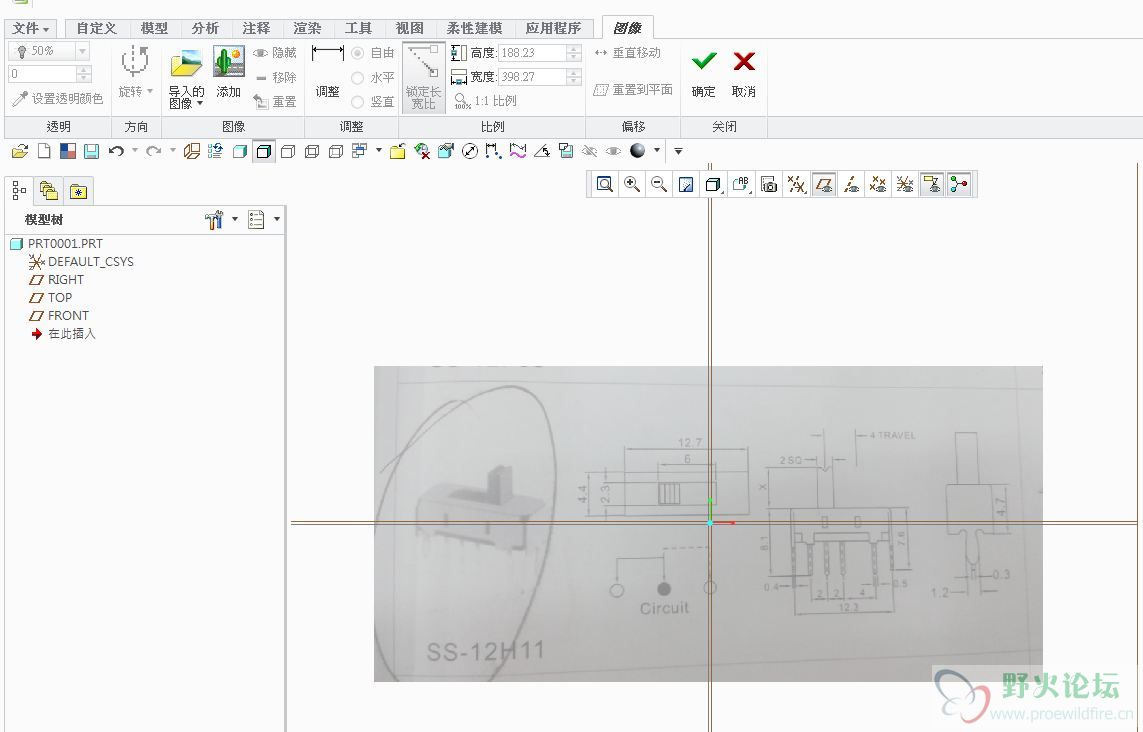Viewport: 1143px width, 732px height.
Task: Confirm with the 确定 checkmark button
Action: coord(703,73)
